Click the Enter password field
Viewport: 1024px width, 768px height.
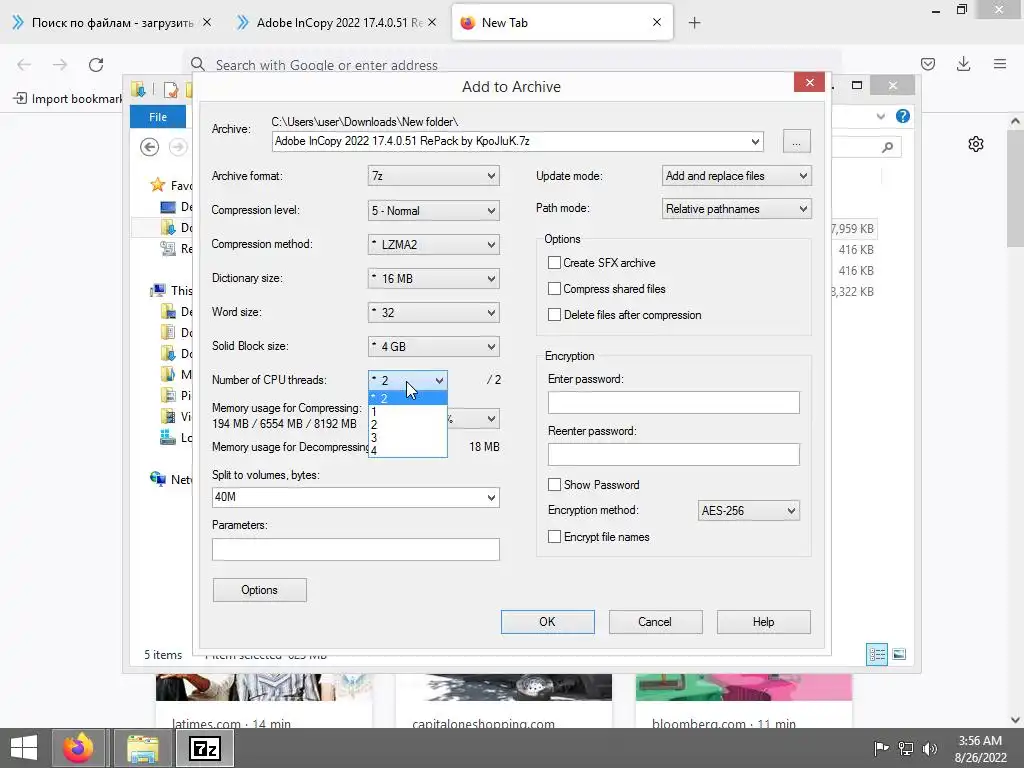pyautogui.click(x=673, y=402)
